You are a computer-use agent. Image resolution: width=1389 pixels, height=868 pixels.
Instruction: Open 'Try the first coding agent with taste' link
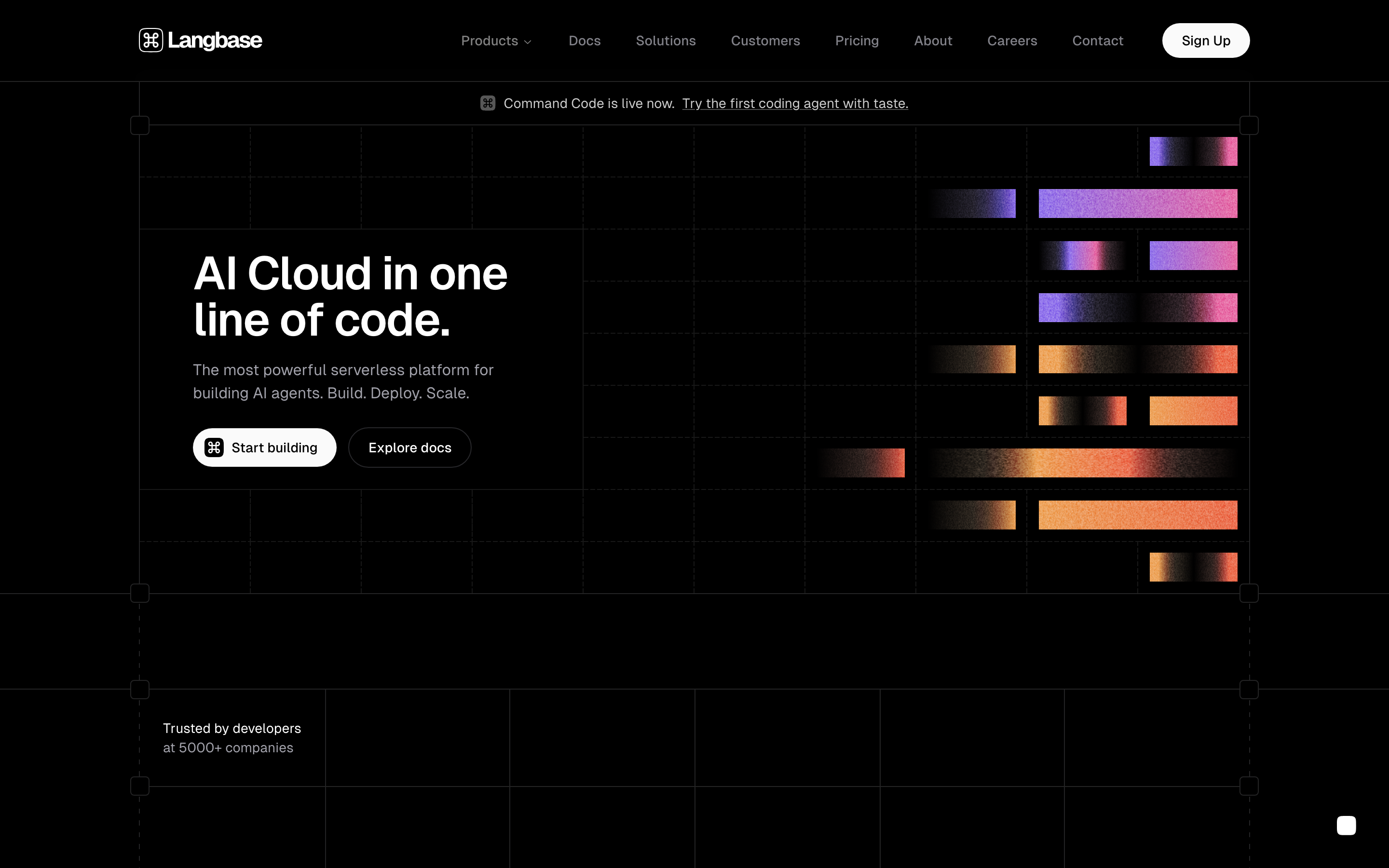click(795, 103)
